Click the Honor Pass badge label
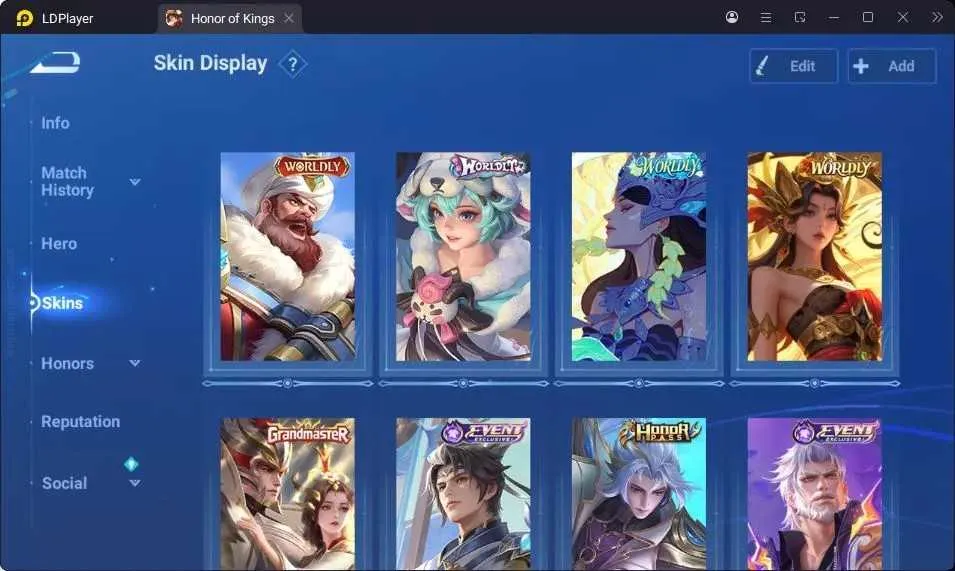 (660, 432)
